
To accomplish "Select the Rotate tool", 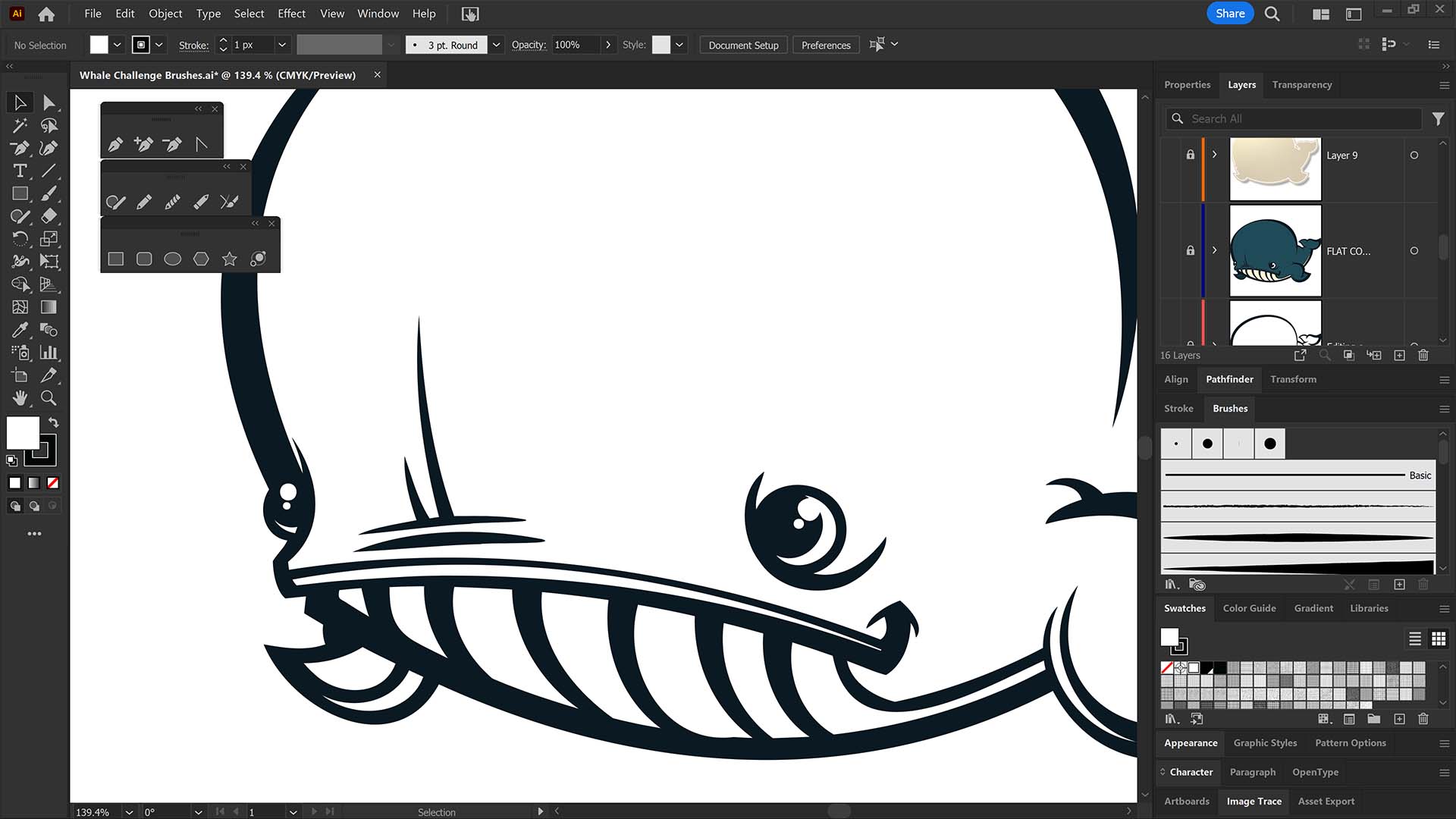I will point(20,239).
